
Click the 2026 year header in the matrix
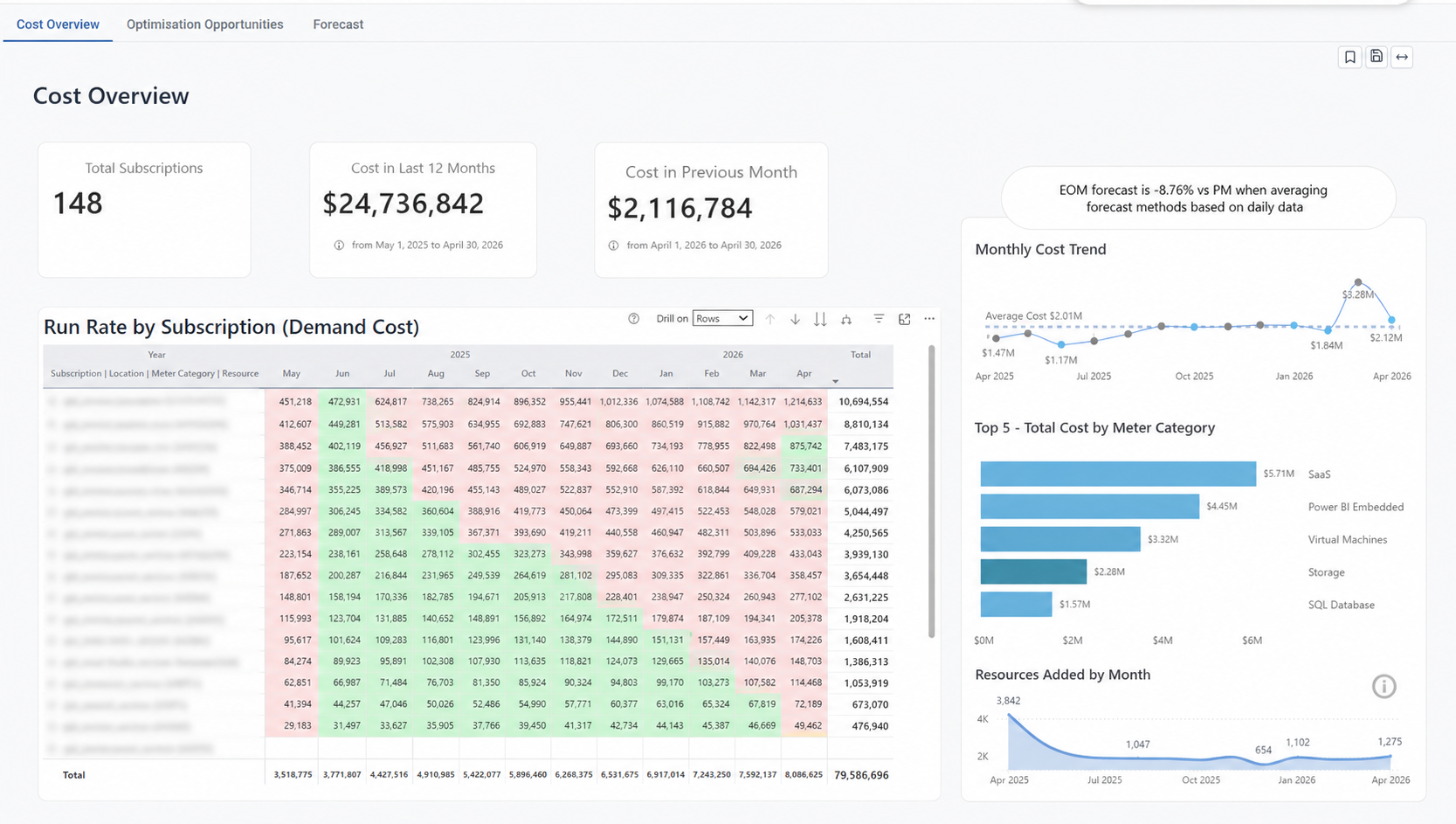(733, 355)
